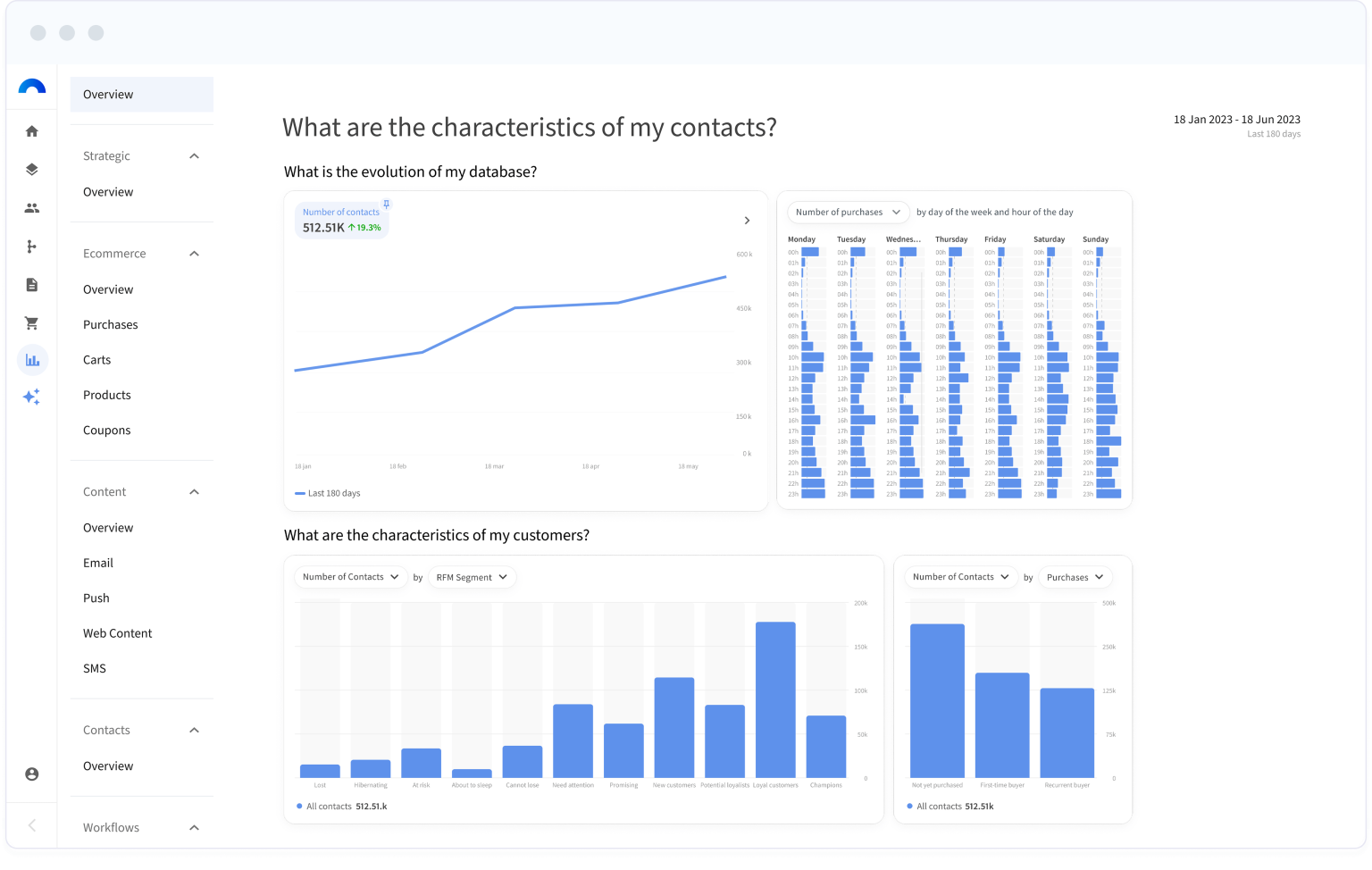1372x870 pixels.
Task: Click the bar chart analytics icon
Action: pyautogui.click(x=33, y=360)
